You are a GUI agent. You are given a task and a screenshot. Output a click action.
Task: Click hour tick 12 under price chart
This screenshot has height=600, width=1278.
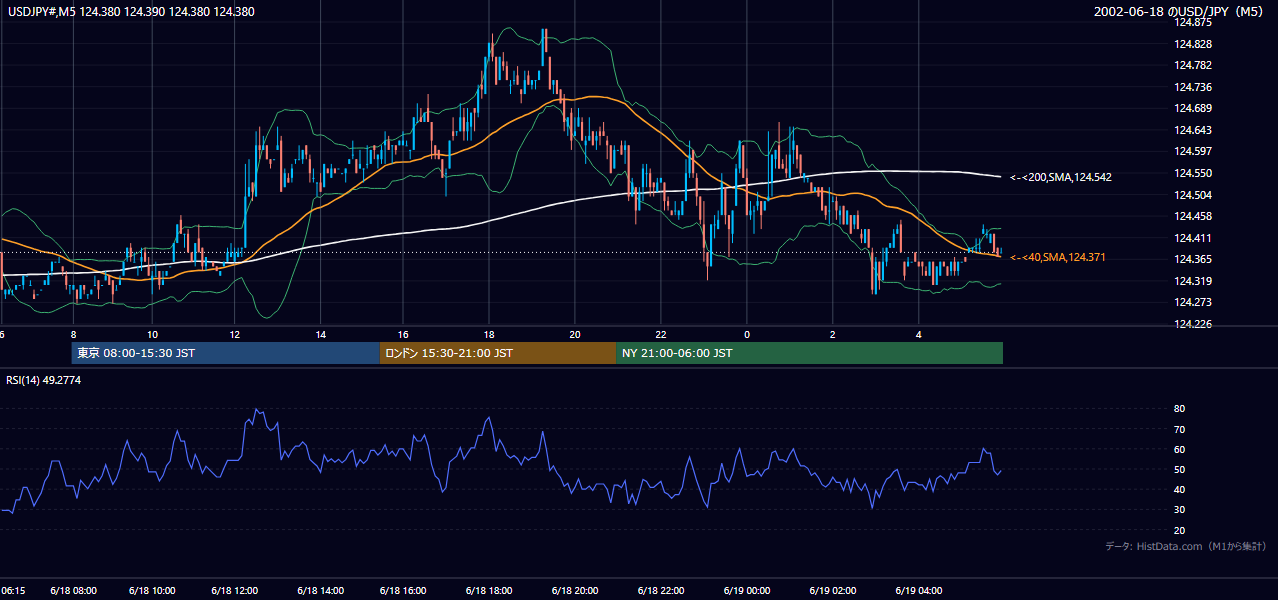[x=235, y=334]
